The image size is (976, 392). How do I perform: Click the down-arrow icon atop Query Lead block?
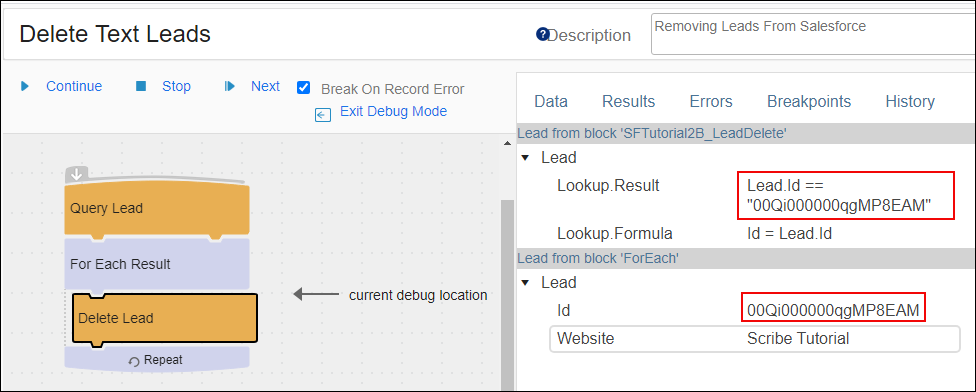click(77, 174)
